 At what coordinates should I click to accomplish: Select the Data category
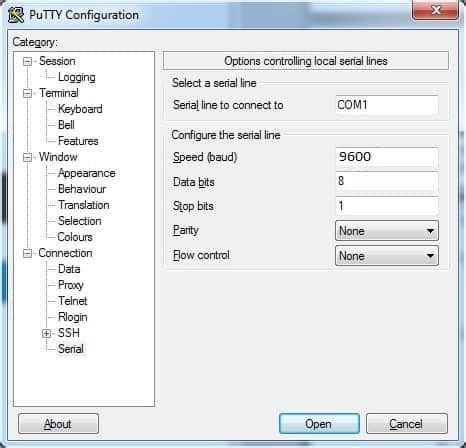tap(69, 269)
